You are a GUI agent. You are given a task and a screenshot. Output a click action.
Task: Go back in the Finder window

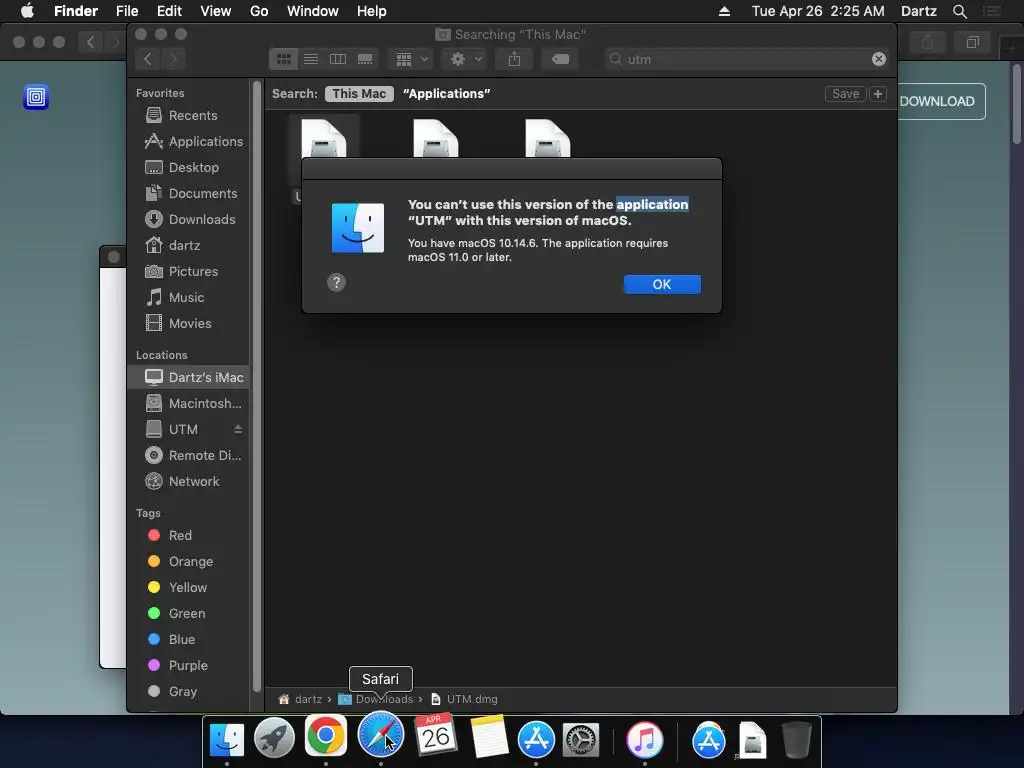click(148, 59)
